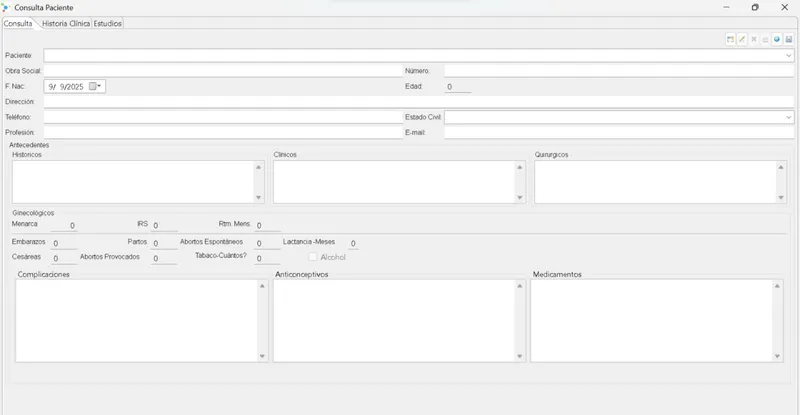The width and height of the screenshot is (800, 415).
Task: Switch to the Historia Clínica tab
Action: point(66,23)
